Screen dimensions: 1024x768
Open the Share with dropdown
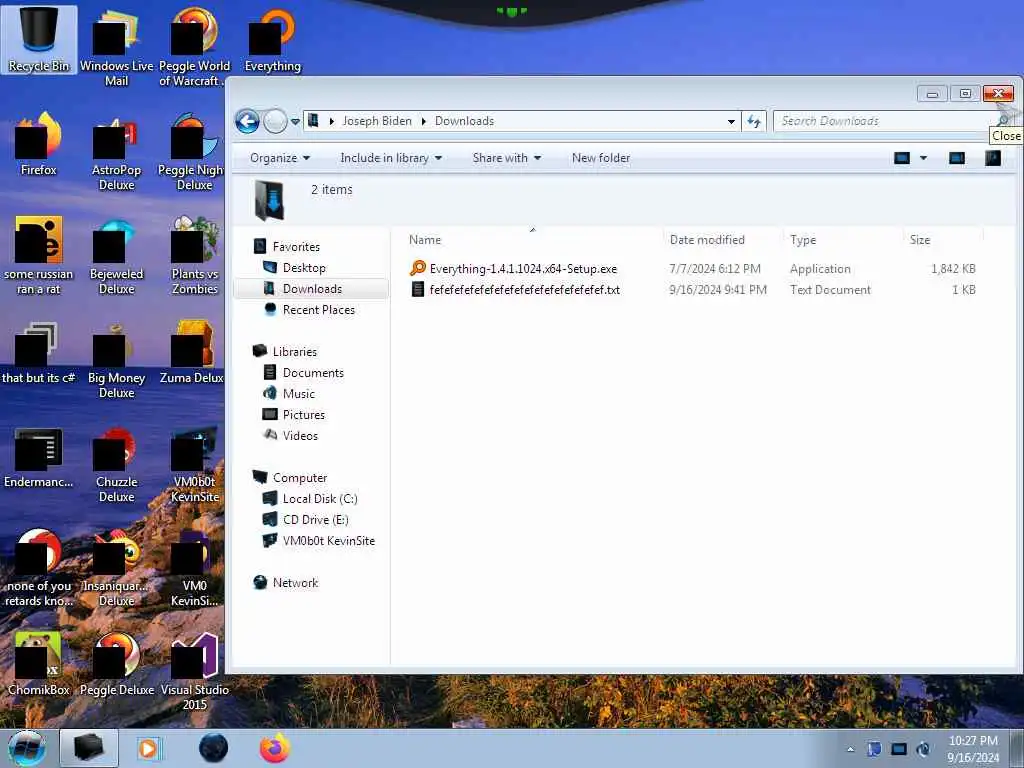pos(506,158)
